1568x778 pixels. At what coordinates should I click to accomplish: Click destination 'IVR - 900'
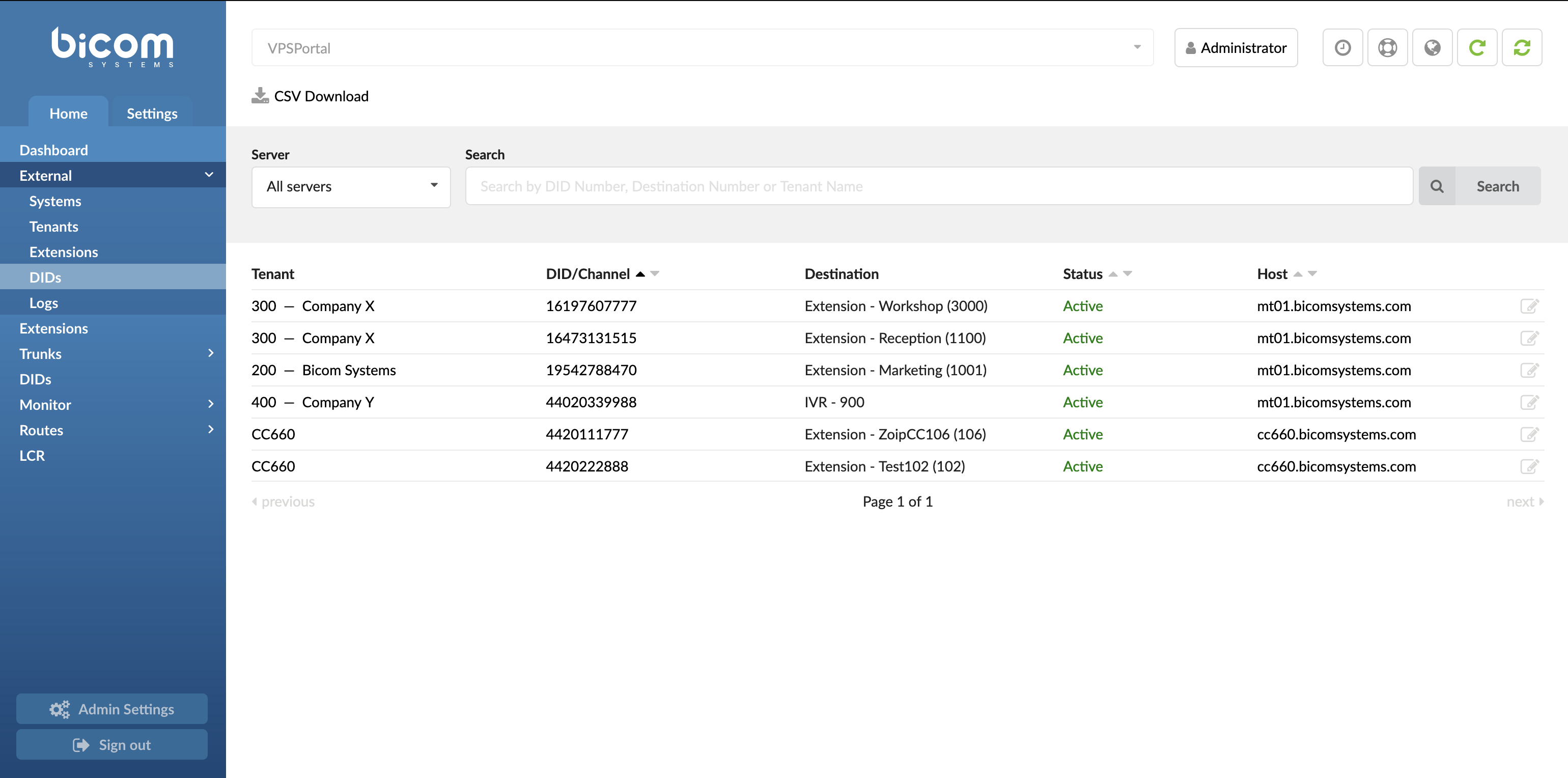834,402
